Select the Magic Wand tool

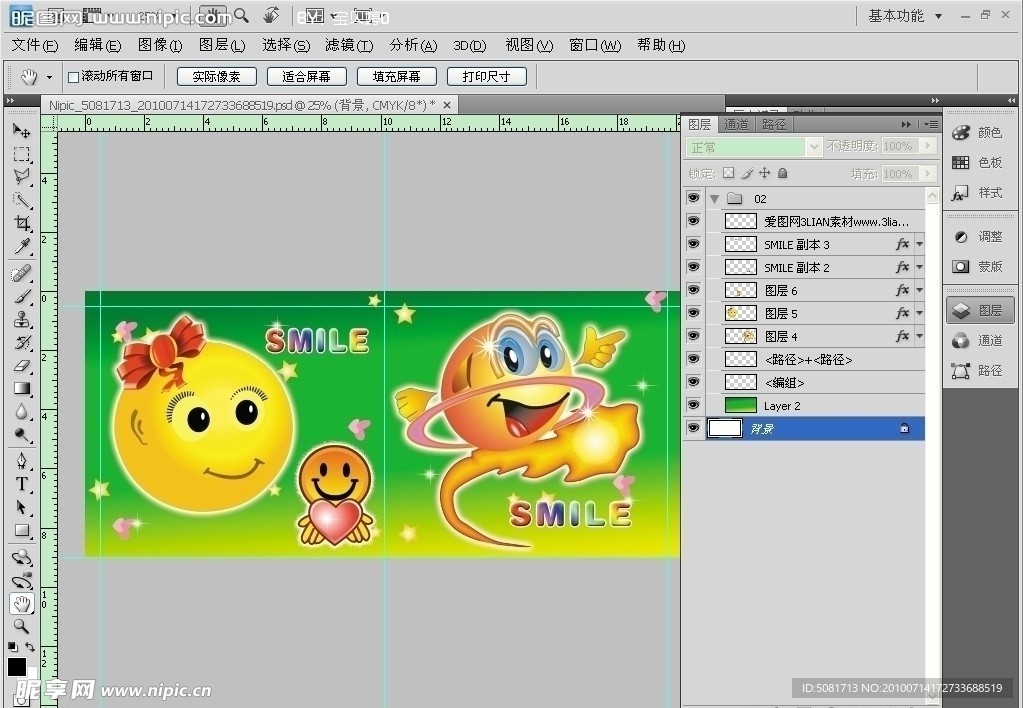pyautogui.click(x=22, y=200)
